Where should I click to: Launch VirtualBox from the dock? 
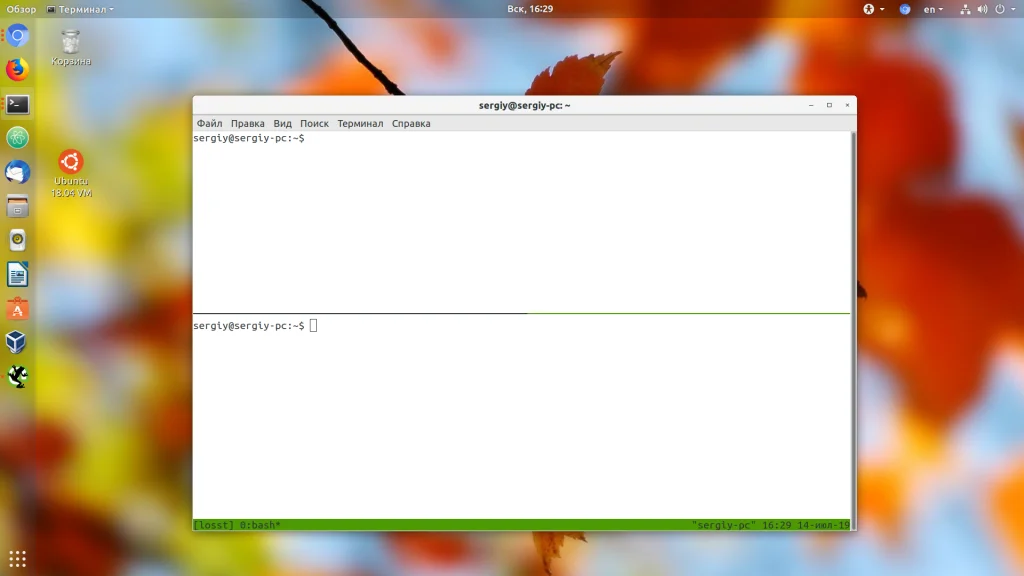click(18, 342)
